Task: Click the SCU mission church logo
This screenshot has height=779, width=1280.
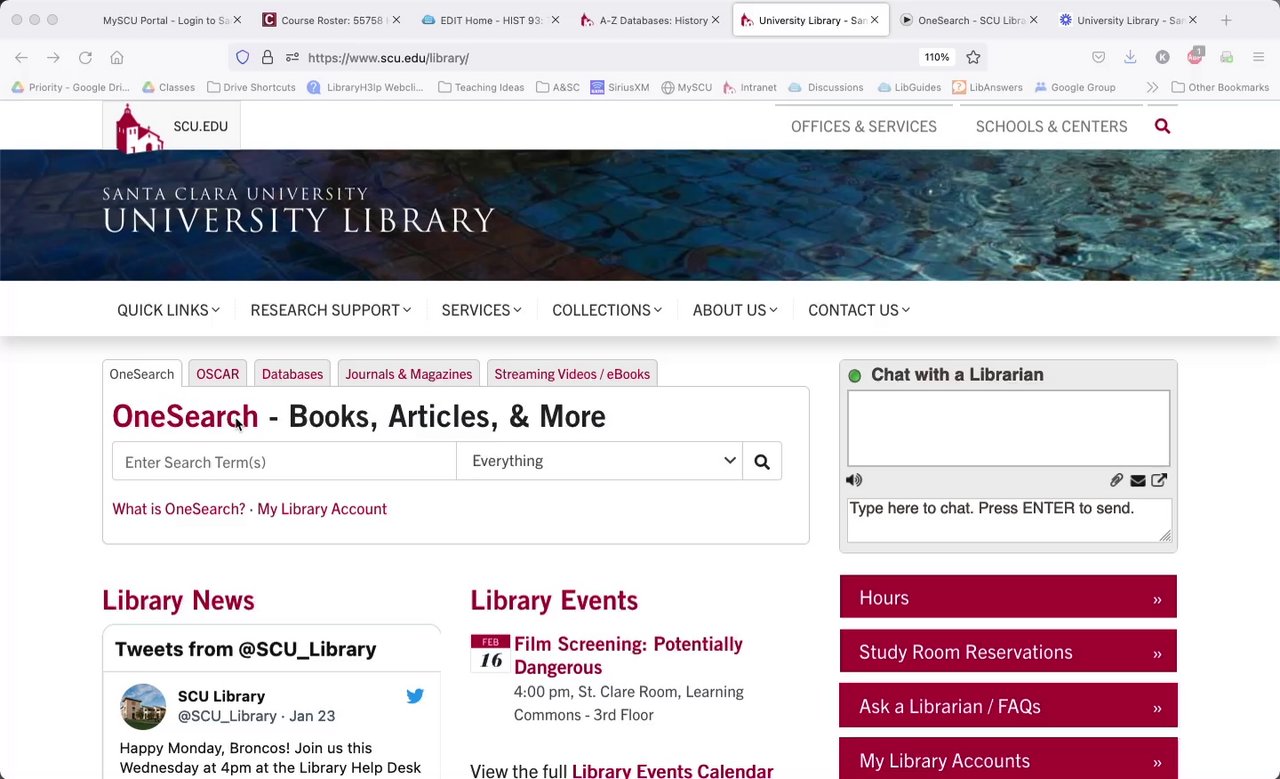Action: [139, 129]
